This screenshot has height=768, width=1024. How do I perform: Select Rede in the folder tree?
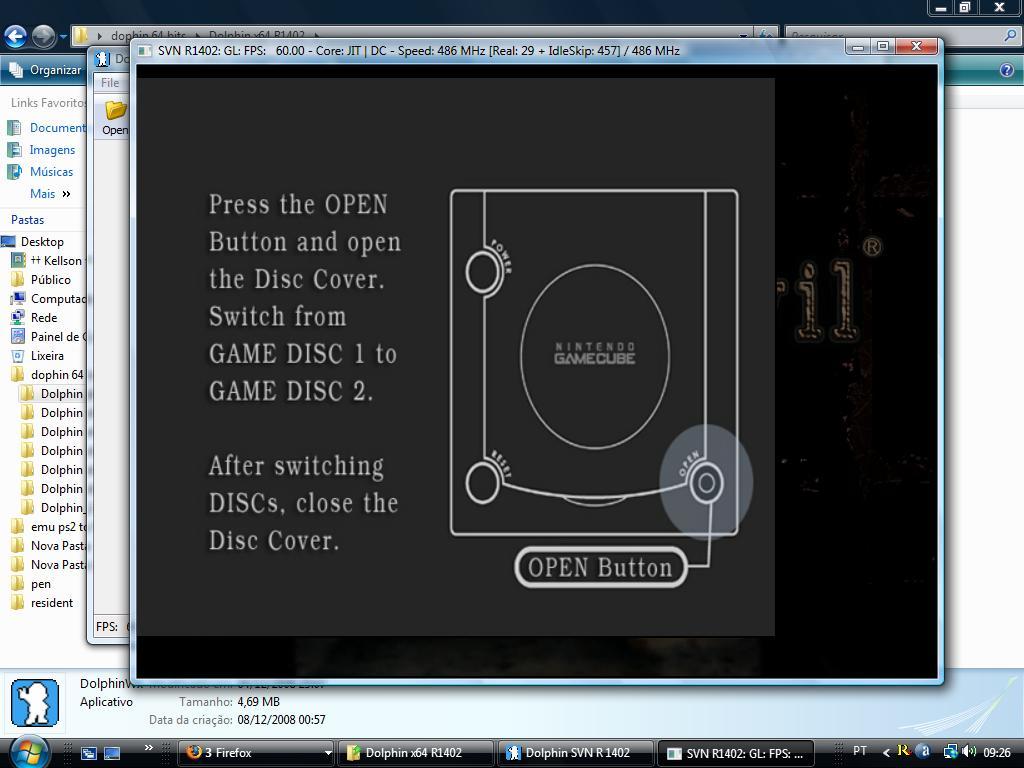(x=35, y=317)
